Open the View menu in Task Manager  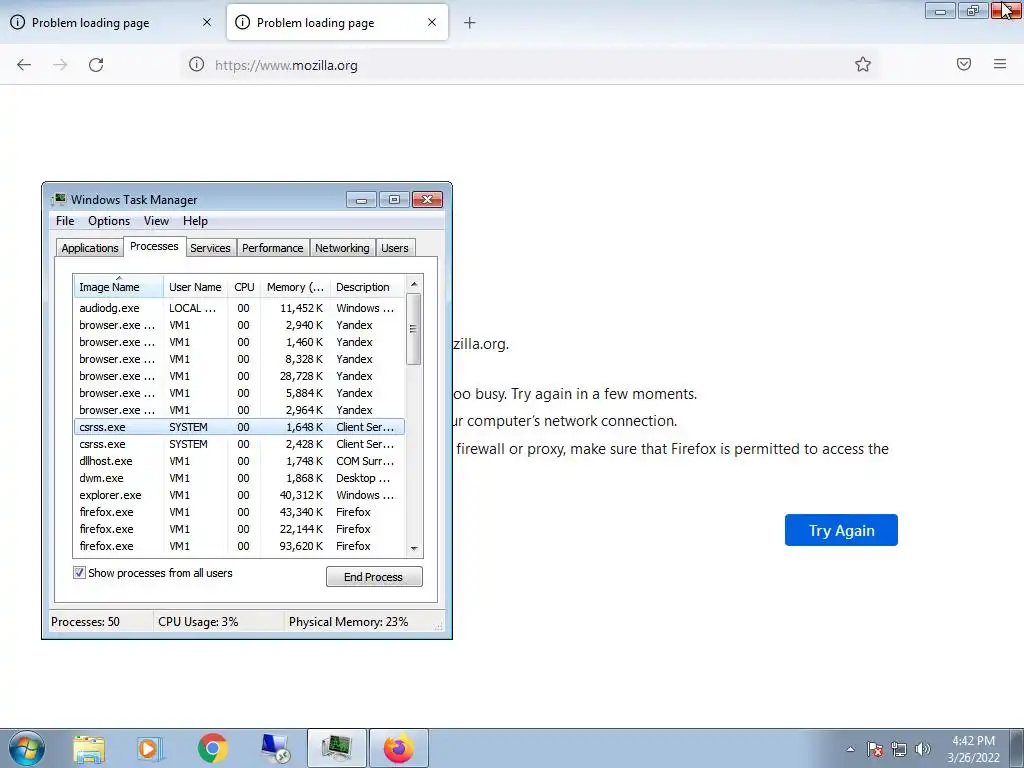coord(156,221)
